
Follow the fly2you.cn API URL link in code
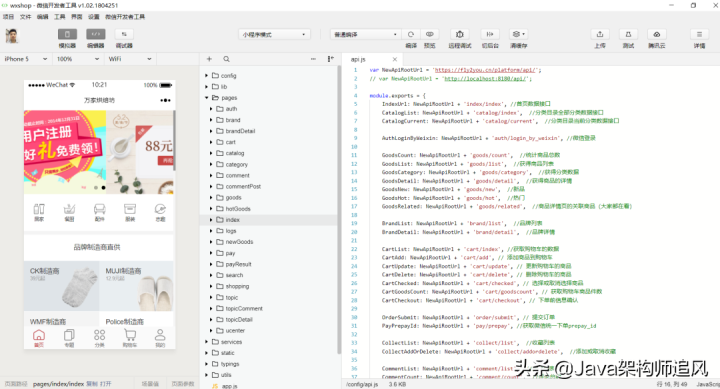[484, 70]
